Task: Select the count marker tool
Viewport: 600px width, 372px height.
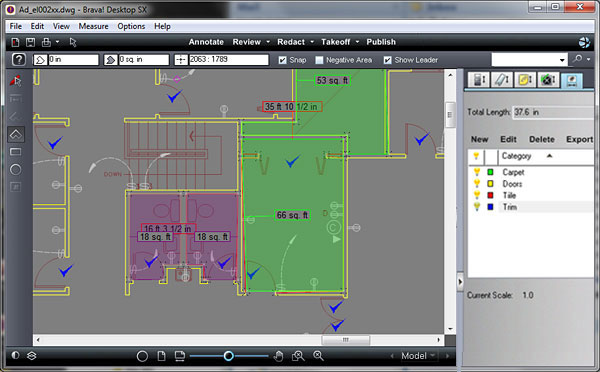Action: (15, 187)
